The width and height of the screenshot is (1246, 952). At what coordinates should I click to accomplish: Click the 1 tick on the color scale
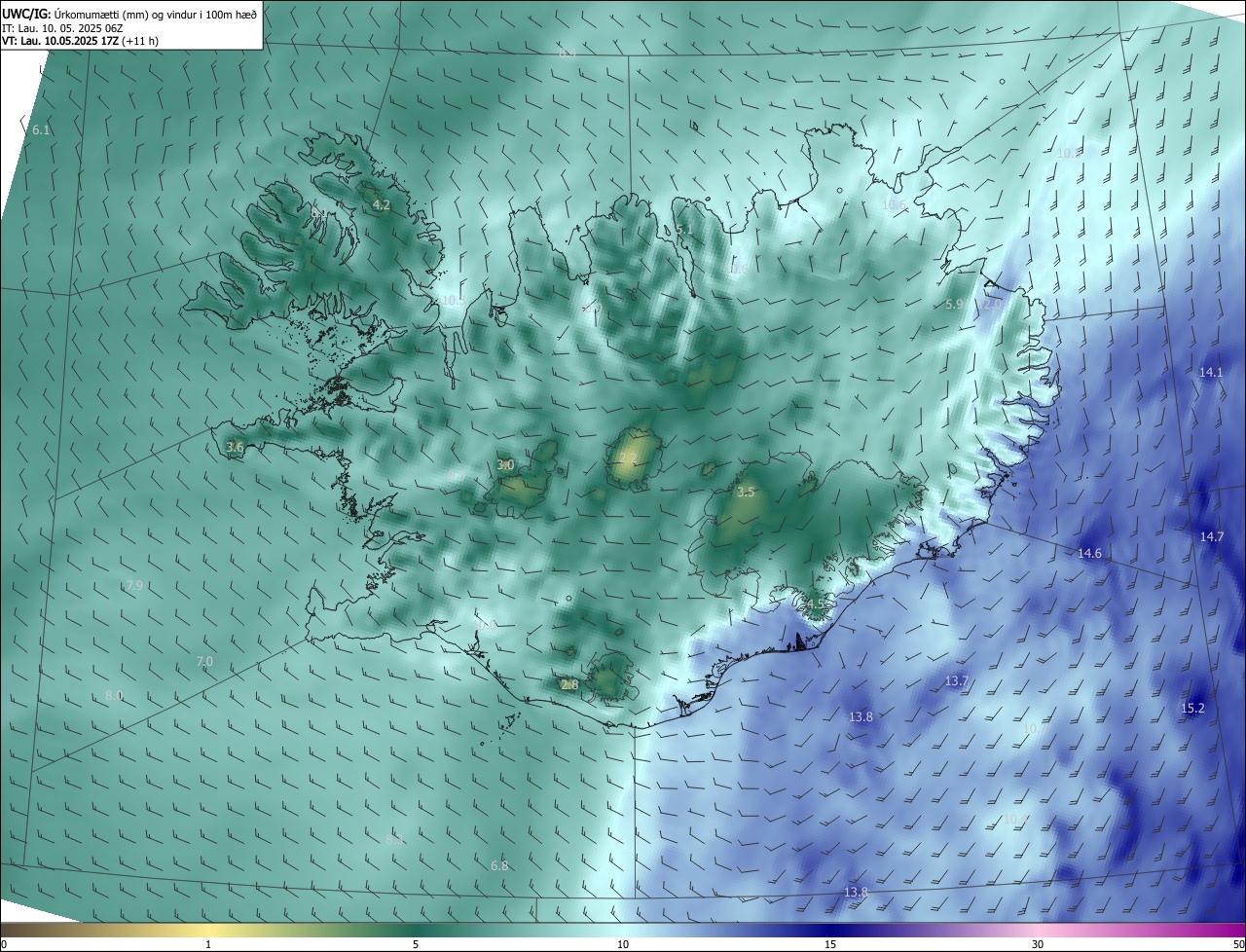(x=208, y=944)
